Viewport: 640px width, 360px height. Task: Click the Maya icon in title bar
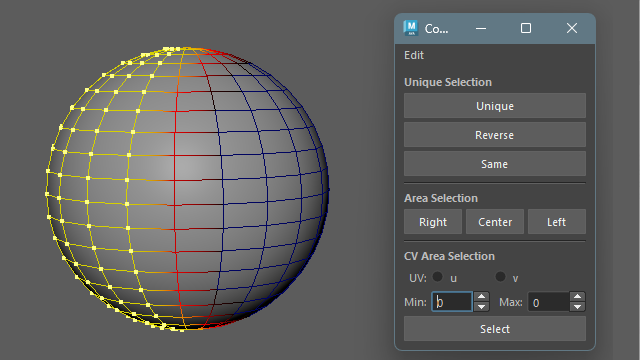pyautogui.click(x=411, y=28)
